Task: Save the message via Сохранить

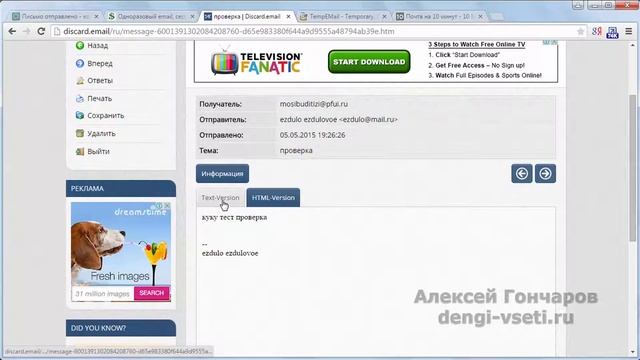Action: click(x=105, y=116)
